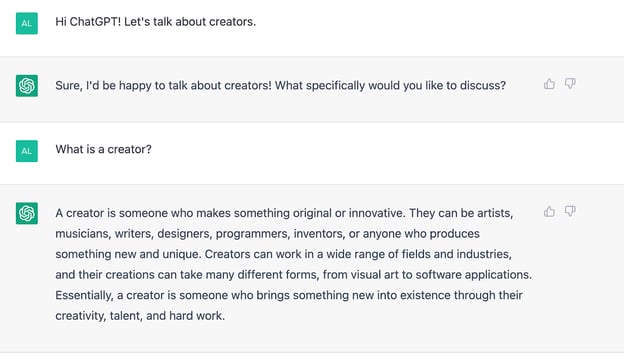Click the AL avatar next to "What is a creator?"

[27, 151]
